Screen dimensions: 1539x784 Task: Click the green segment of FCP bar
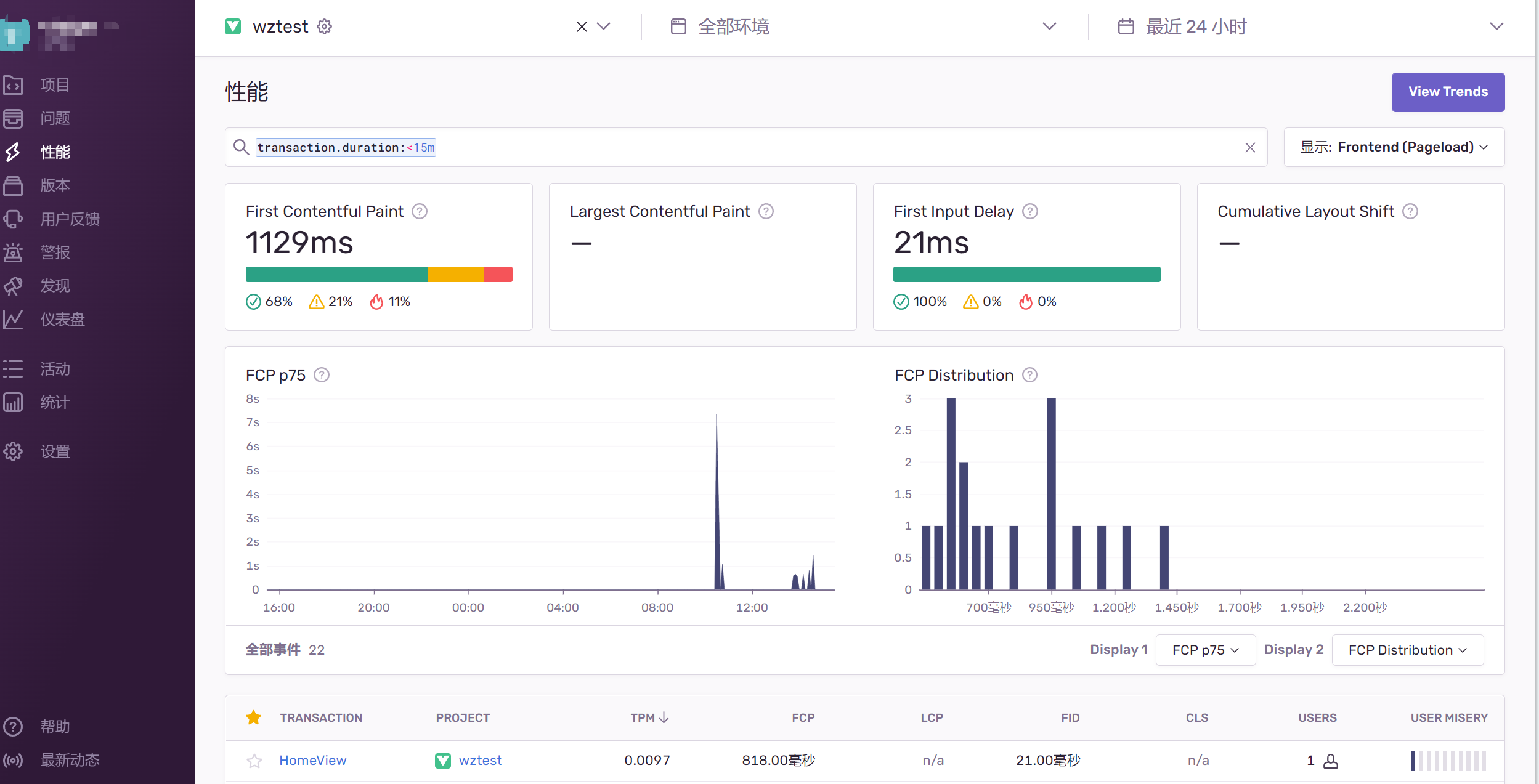point(336,275)
